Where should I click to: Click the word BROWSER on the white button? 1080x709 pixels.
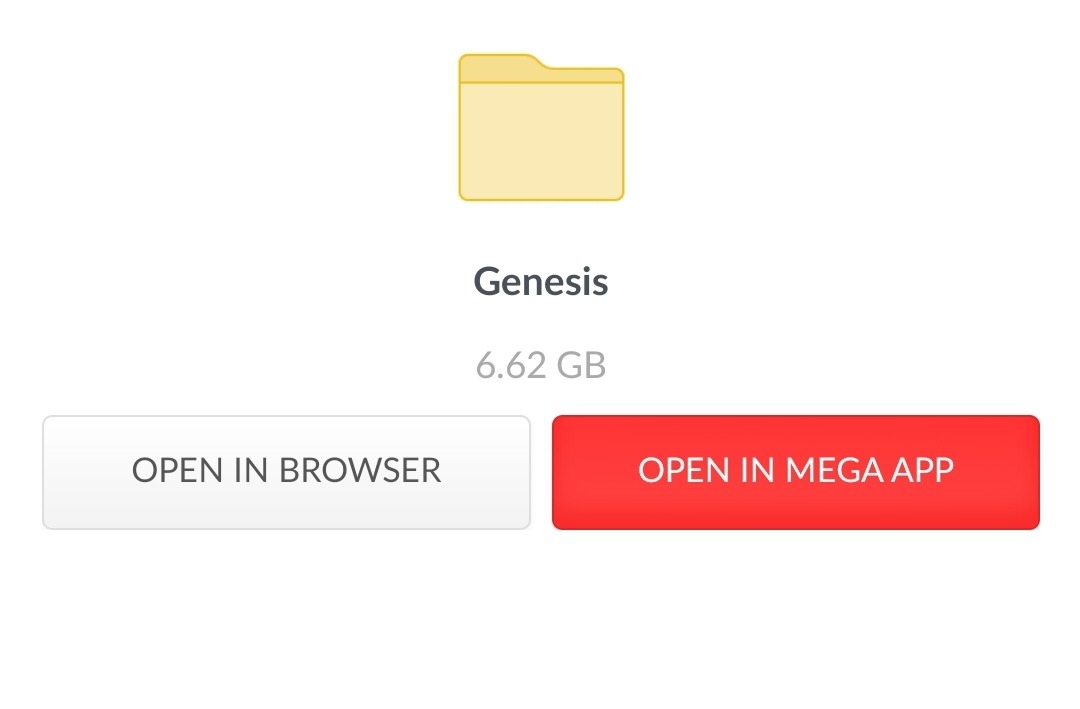(360, 471)
